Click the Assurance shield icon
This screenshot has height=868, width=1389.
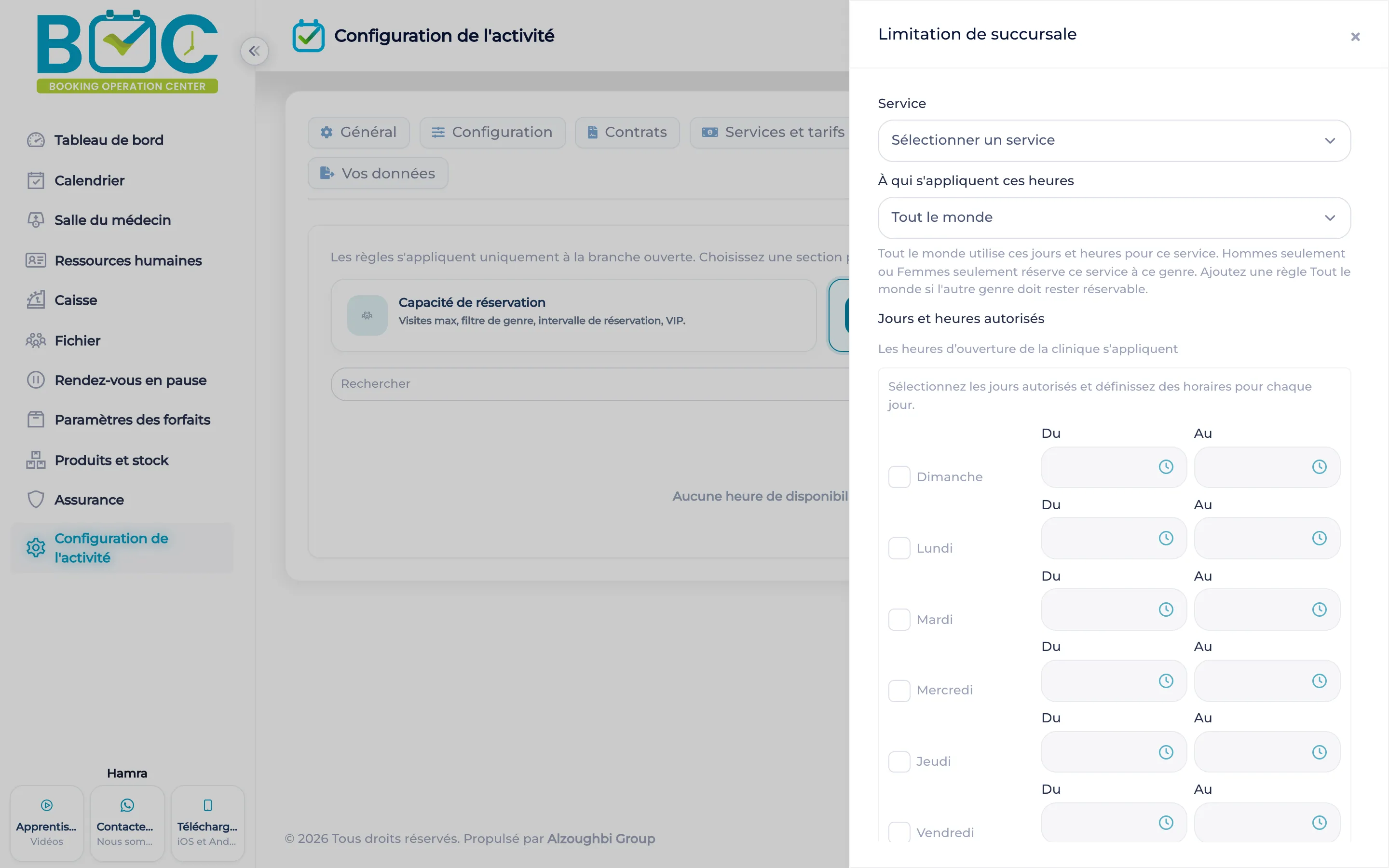point(36,500)
